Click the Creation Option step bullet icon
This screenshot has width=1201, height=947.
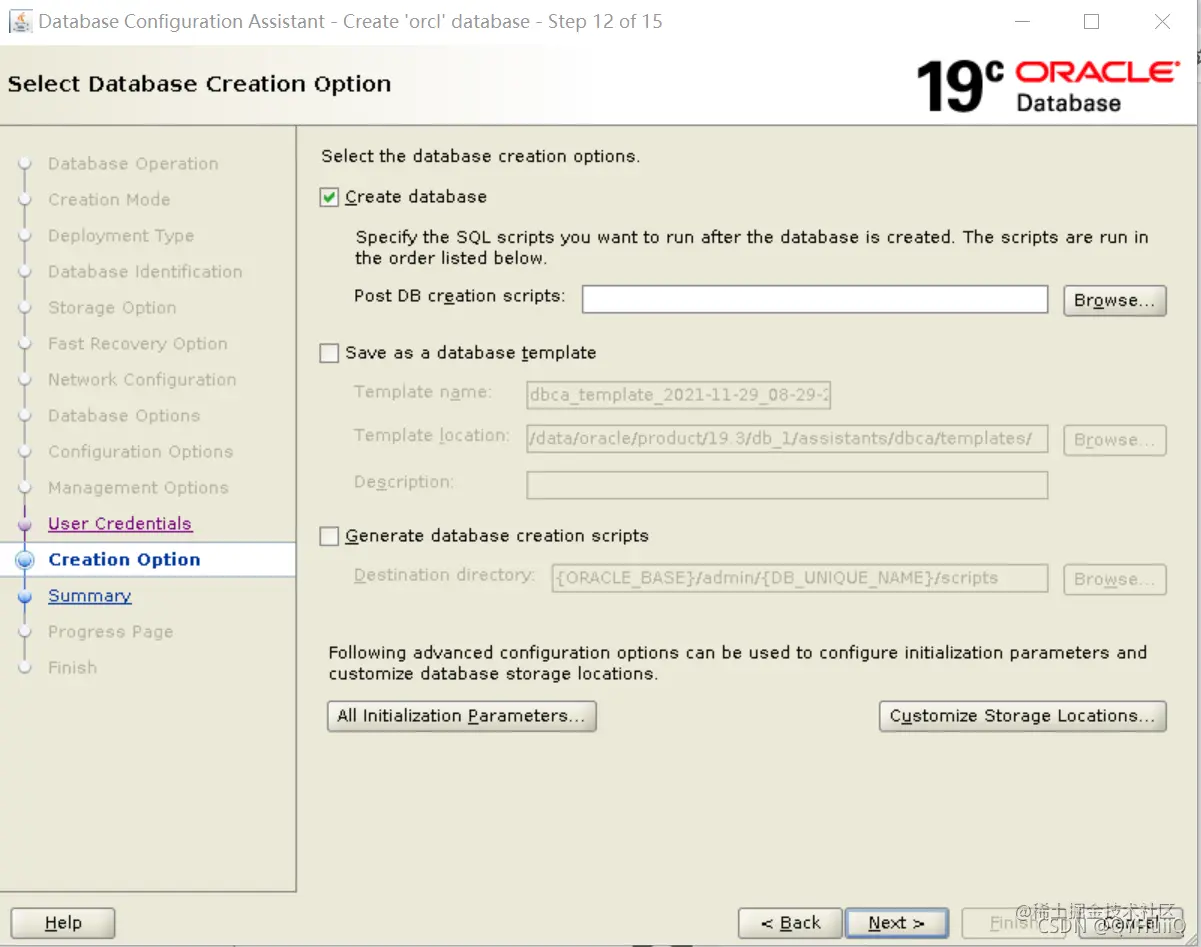click(x=26, y=560)
